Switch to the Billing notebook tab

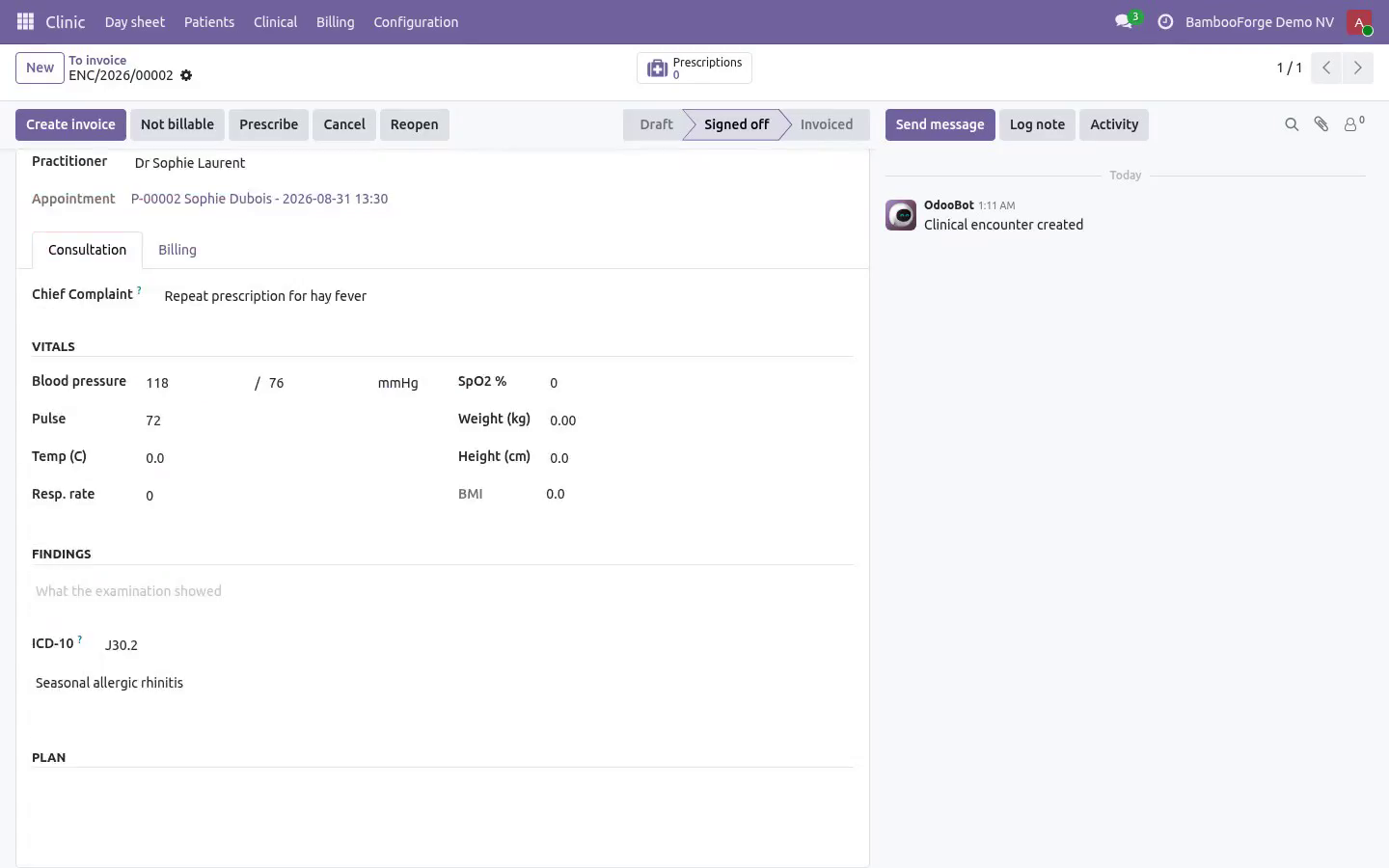pos(177,250)
